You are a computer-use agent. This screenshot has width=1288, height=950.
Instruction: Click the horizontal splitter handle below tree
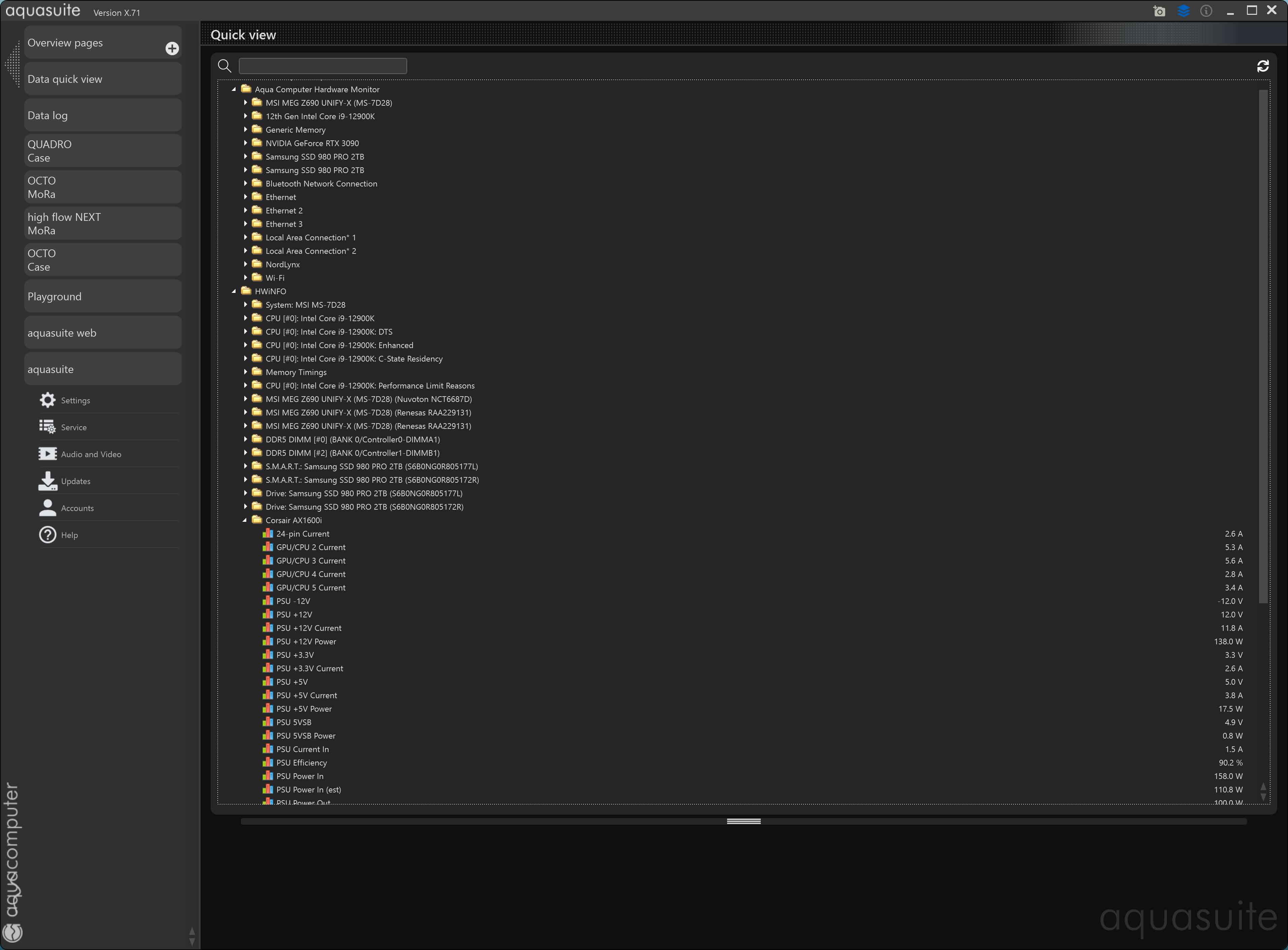point(743,821)
